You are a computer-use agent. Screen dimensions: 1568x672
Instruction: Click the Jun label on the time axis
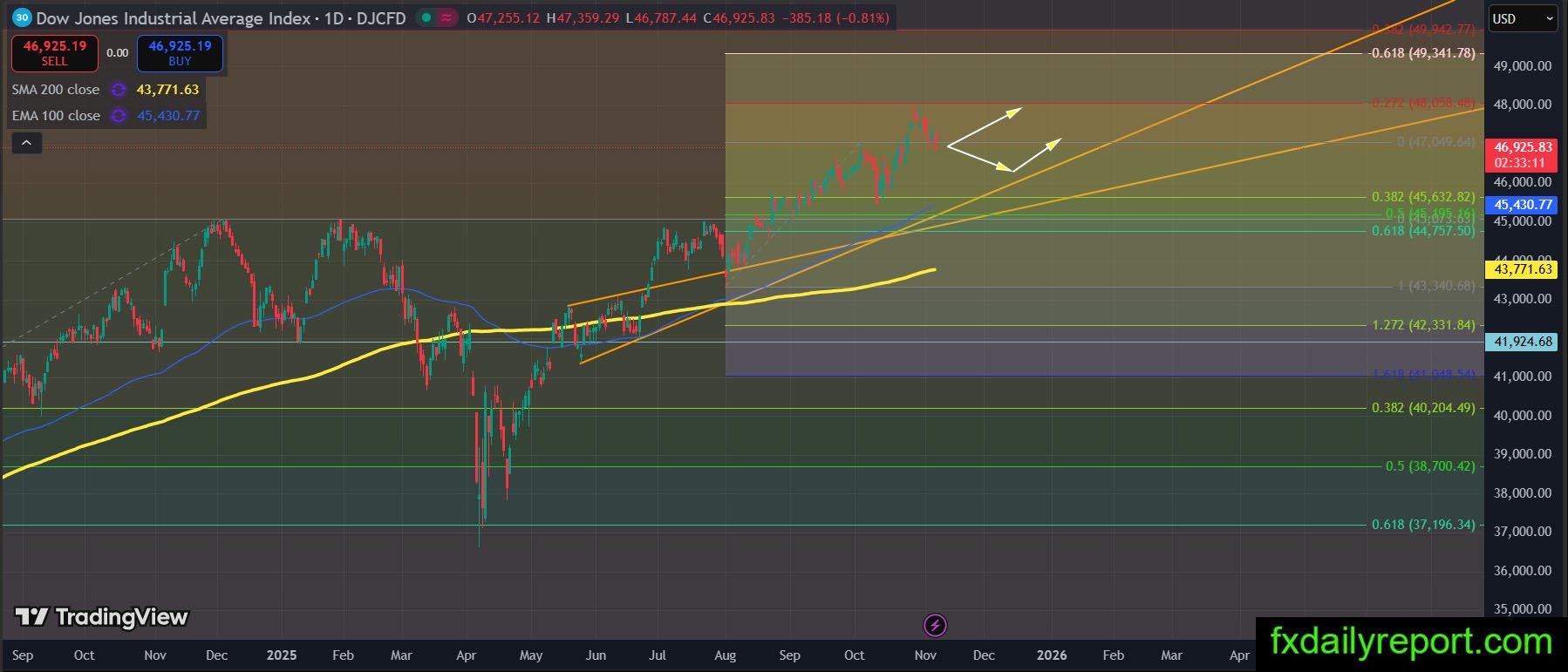coord(596,655)
